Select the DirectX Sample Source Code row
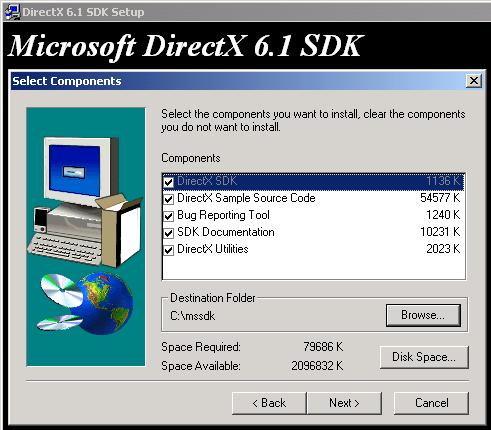 tap(313, 198)
